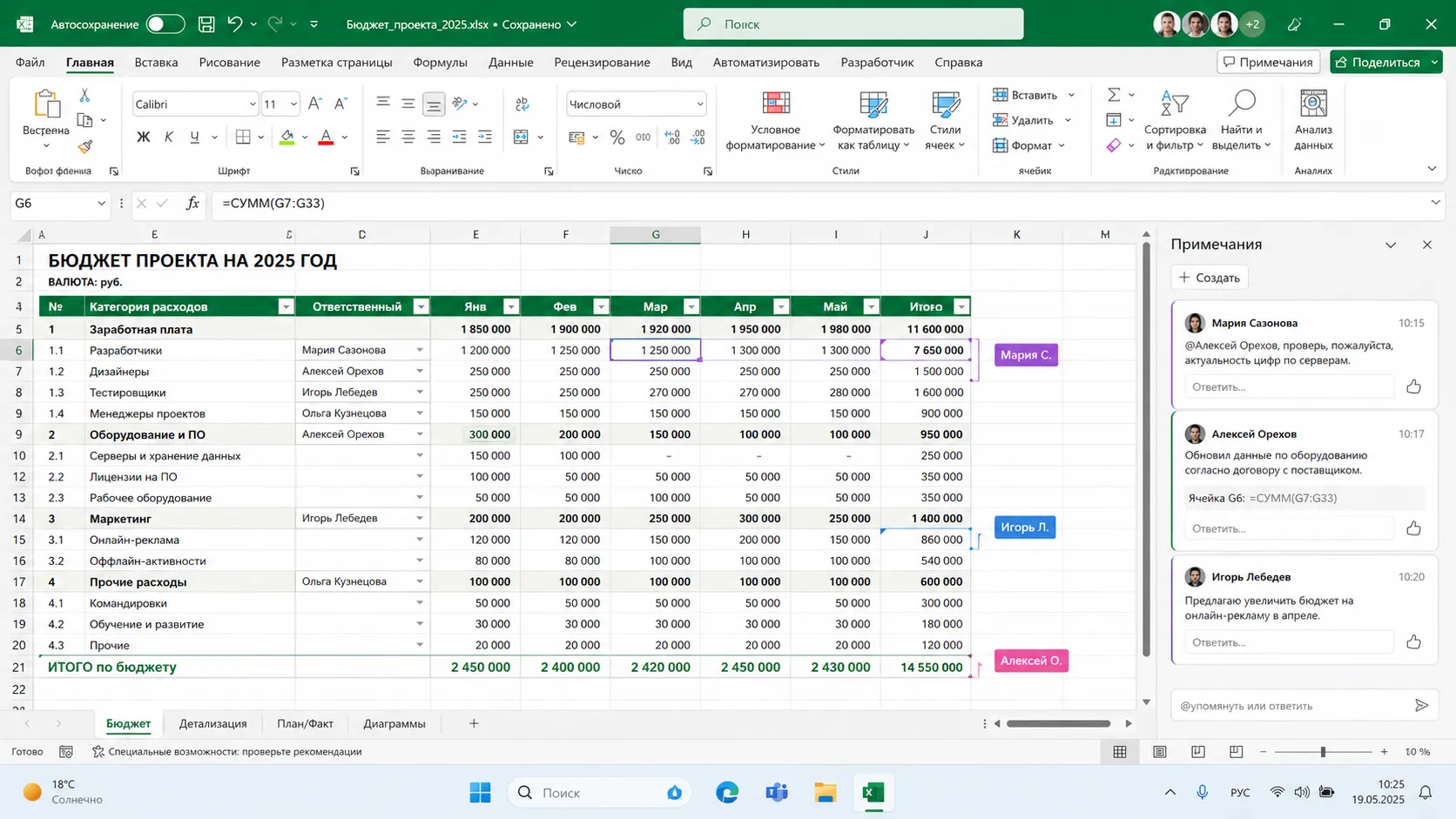
Task: Click the Send comment arrow icon
Action: point(1421,705)
